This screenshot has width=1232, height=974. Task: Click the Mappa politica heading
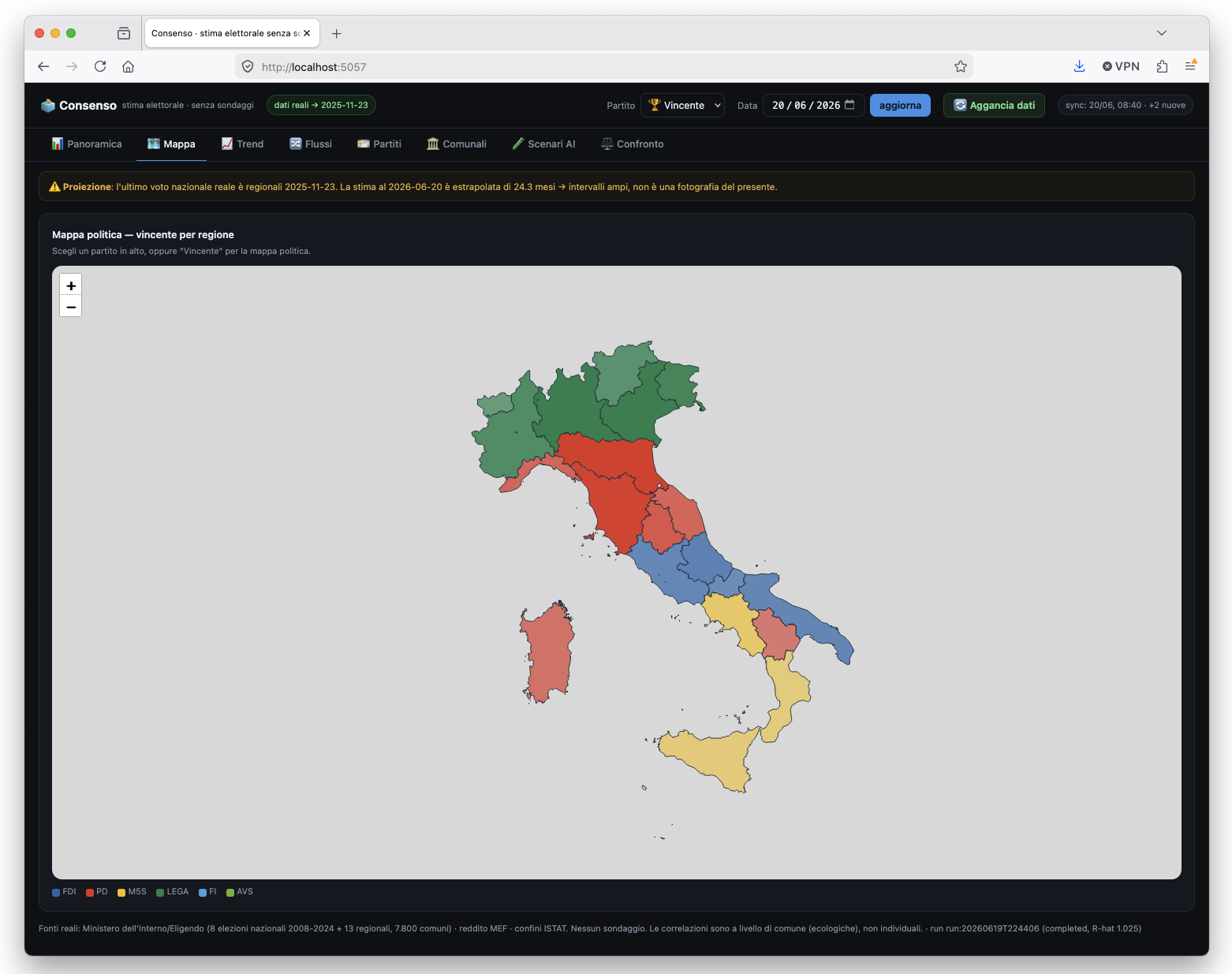click(x=143, y=234)
